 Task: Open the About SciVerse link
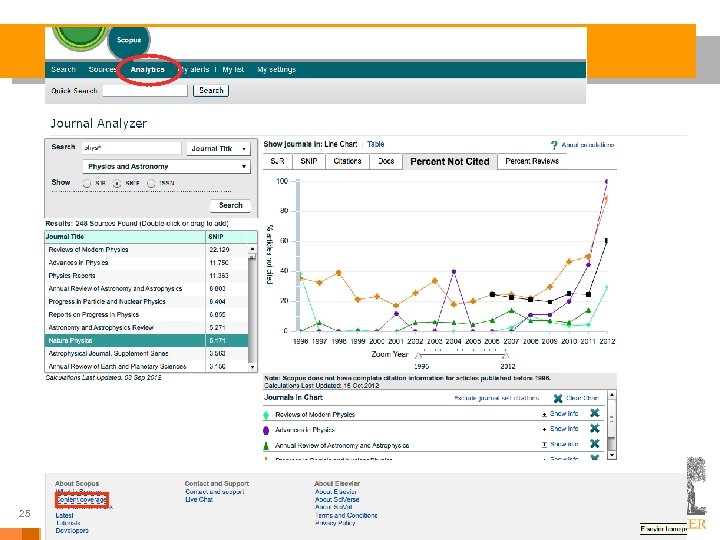click(338, 500)
